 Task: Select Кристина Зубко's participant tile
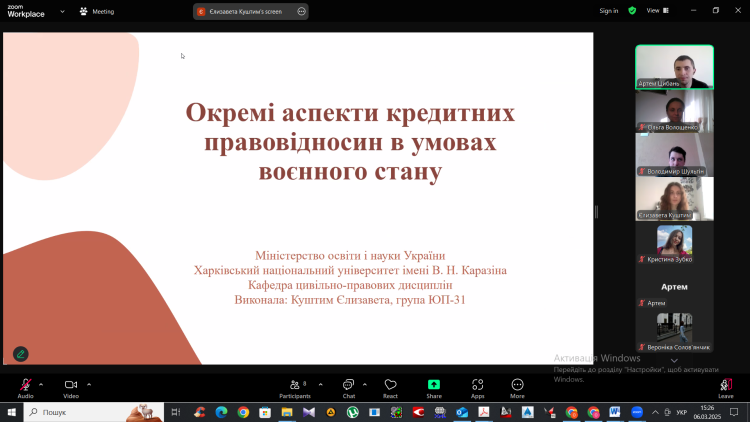[674, 243]
